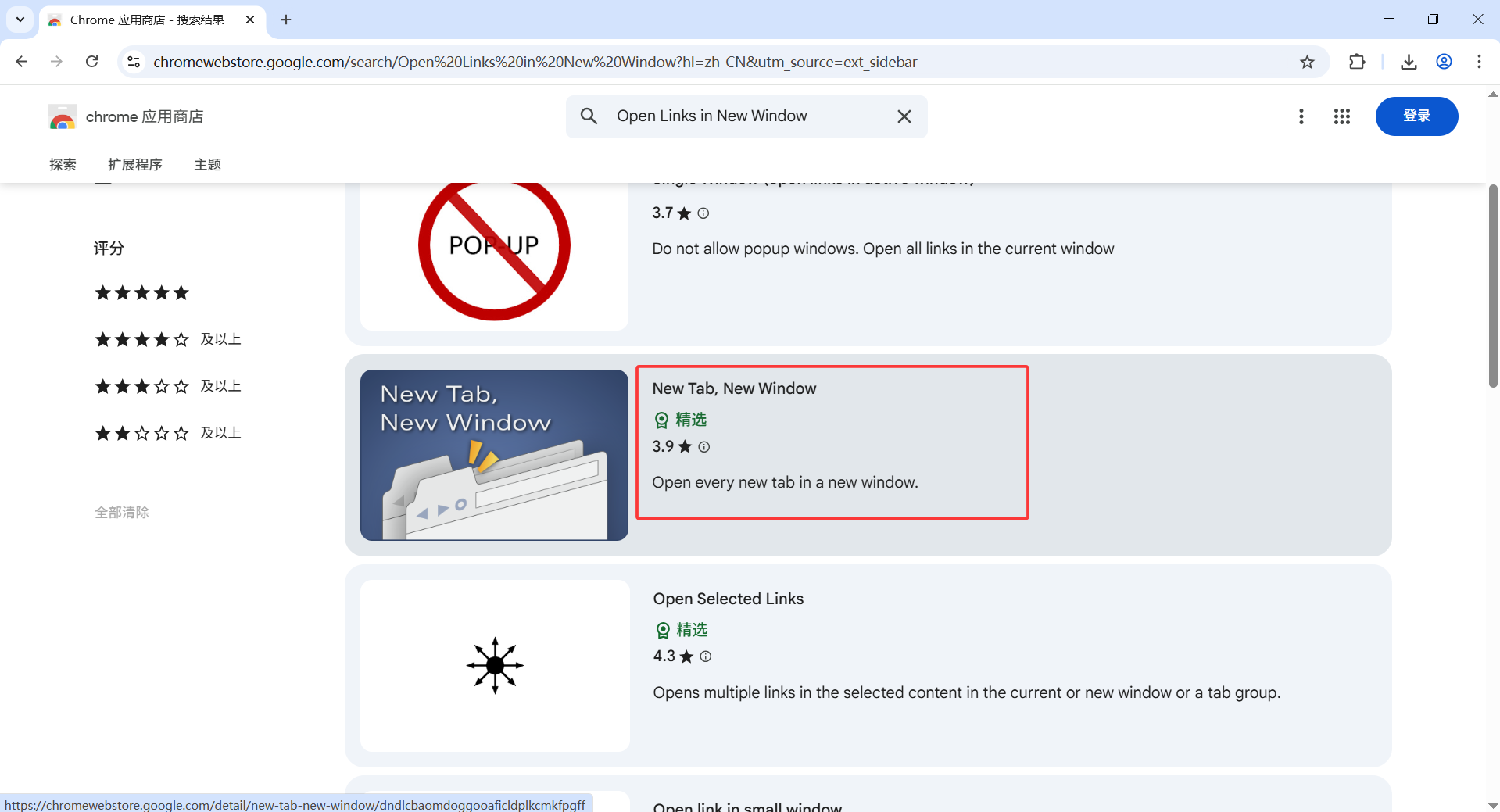
Task: Select the five-star rating filter
Action: coord(141,293)
